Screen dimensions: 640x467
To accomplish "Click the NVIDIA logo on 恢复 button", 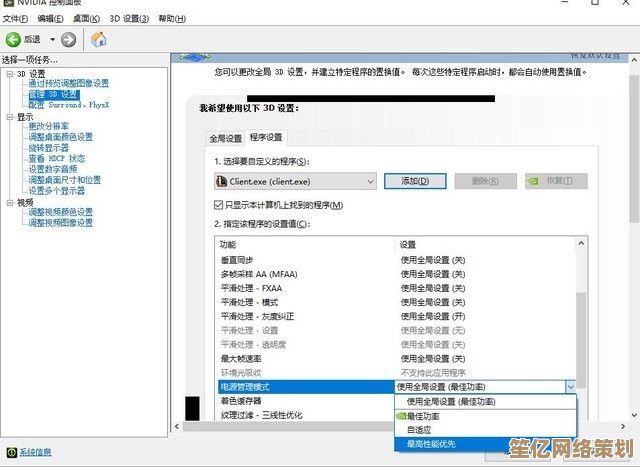I will pos(537,181).
